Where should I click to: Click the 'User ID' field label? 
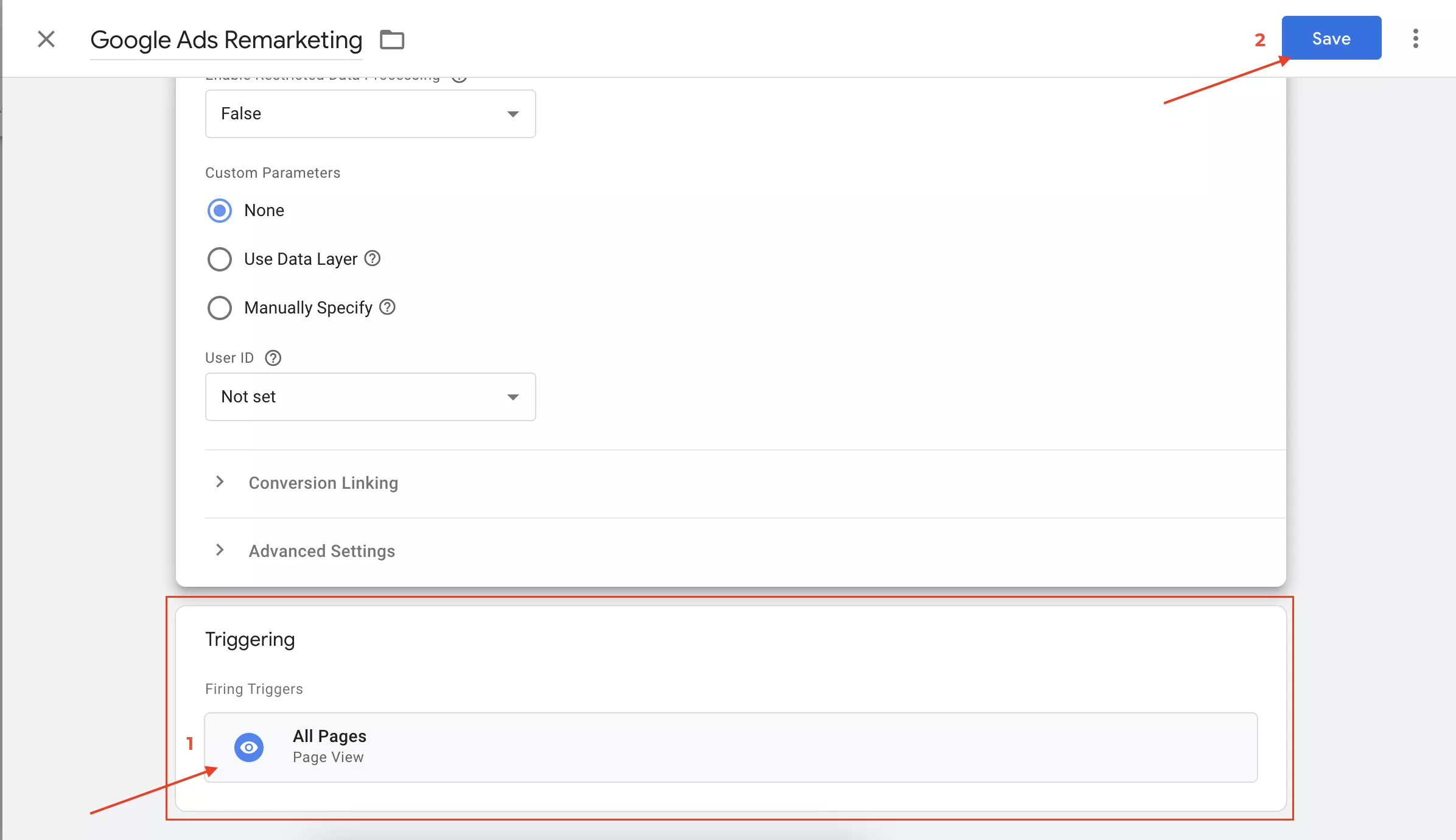pyautogui.click(x=229, y=358)
